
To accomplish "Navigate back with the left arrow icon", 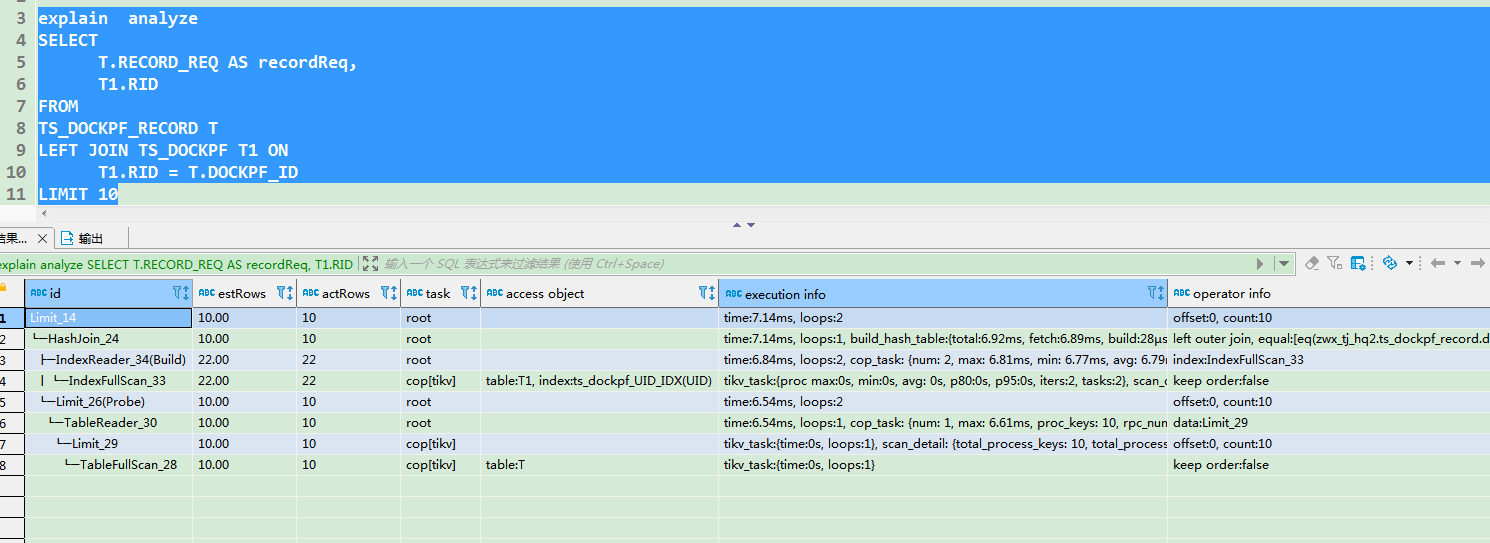I will tap(1438, 264).
